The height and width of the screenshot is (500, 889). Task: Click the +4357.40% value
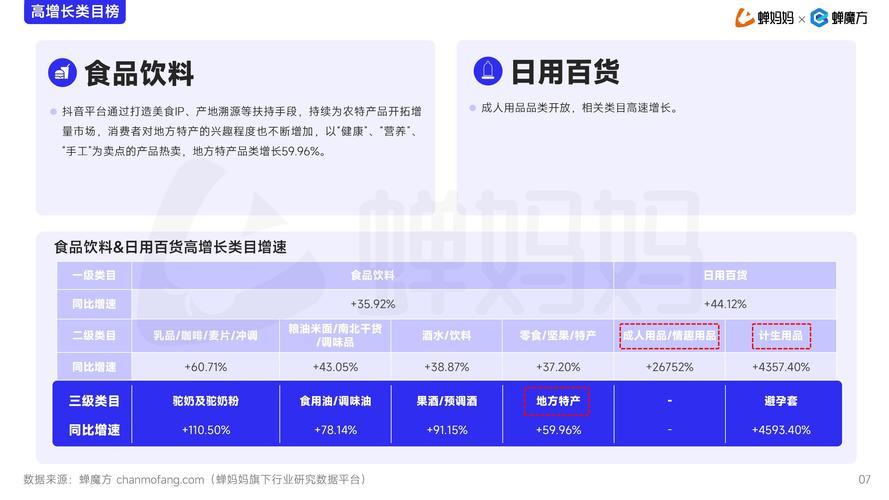tap(781, 367)
